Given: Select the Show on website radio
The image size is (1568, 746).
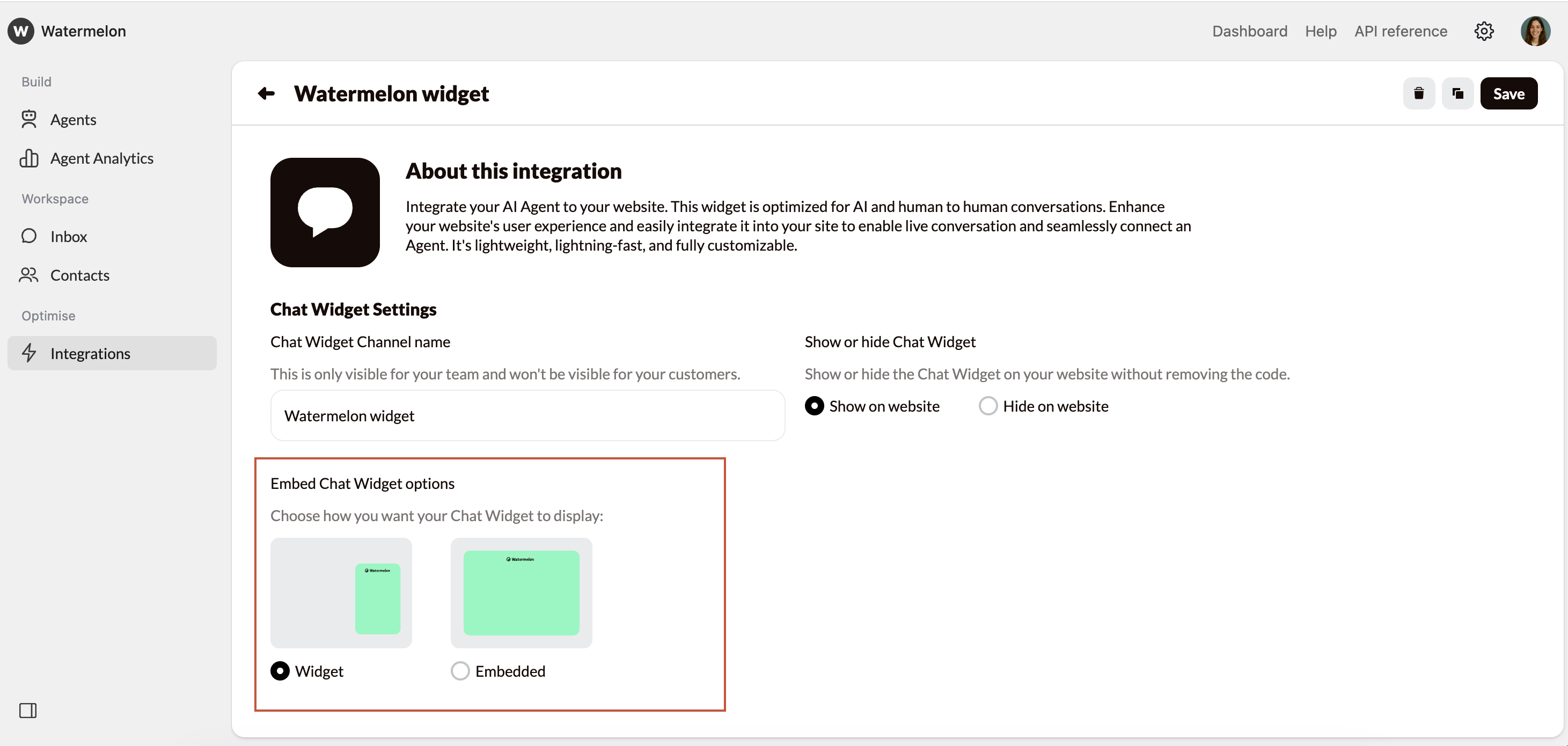Looking at the screenshot, I should coord(814,406).
